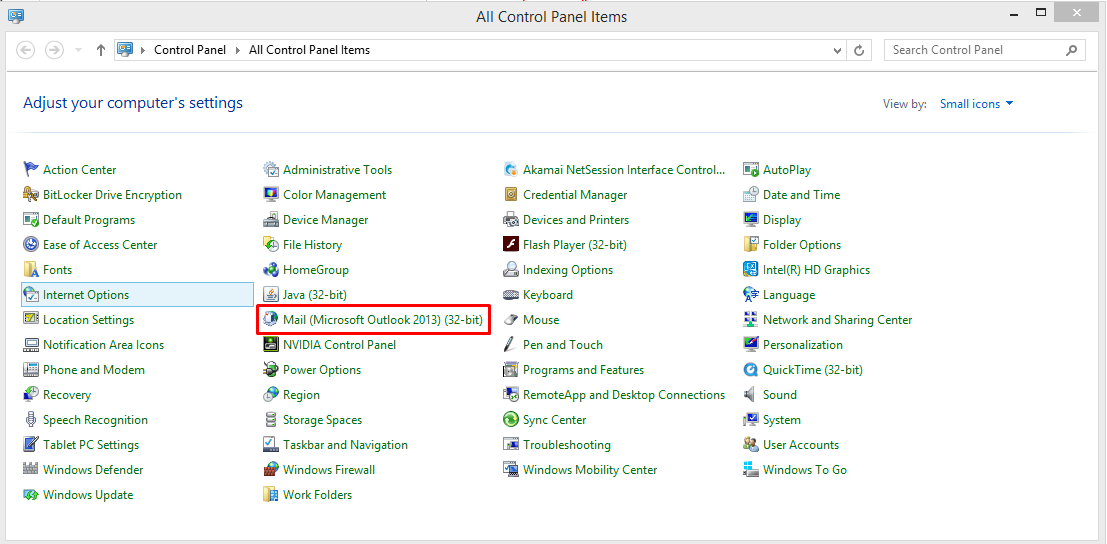Click the Sync Center green icon
Viewport: 1107px width, 544px height.
[511, 420]
